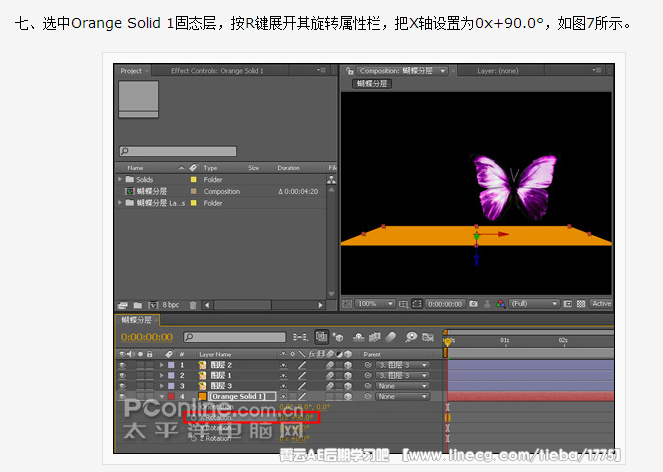Toggle 3D layer switch for 图层 1

[348, 376]
